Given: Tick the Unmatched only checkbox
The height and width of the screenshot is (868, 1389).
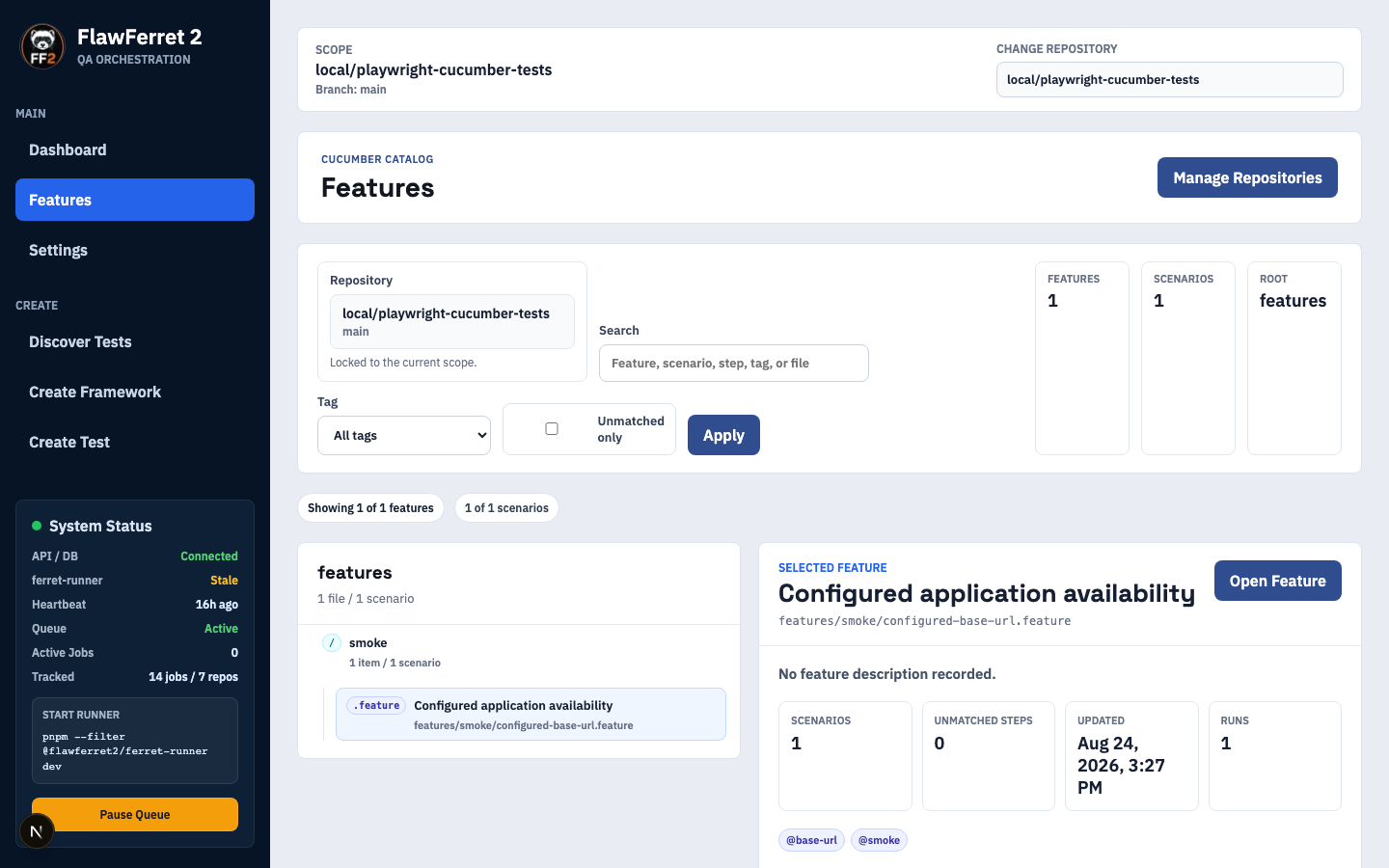Looking at the screenshot, I should click(x=552, y=428).
